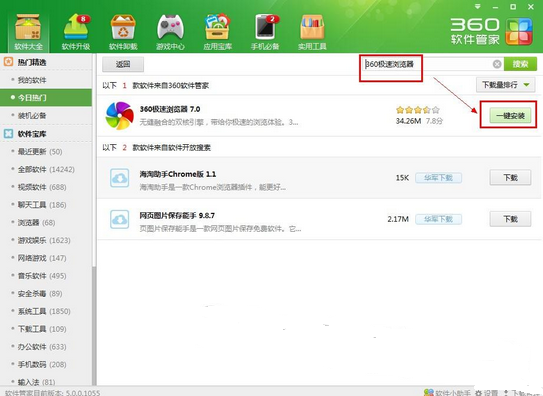Click 一键安装 for 360极速浏览器
The width and height of the screenshot is (543, 396).
point(510,116)
